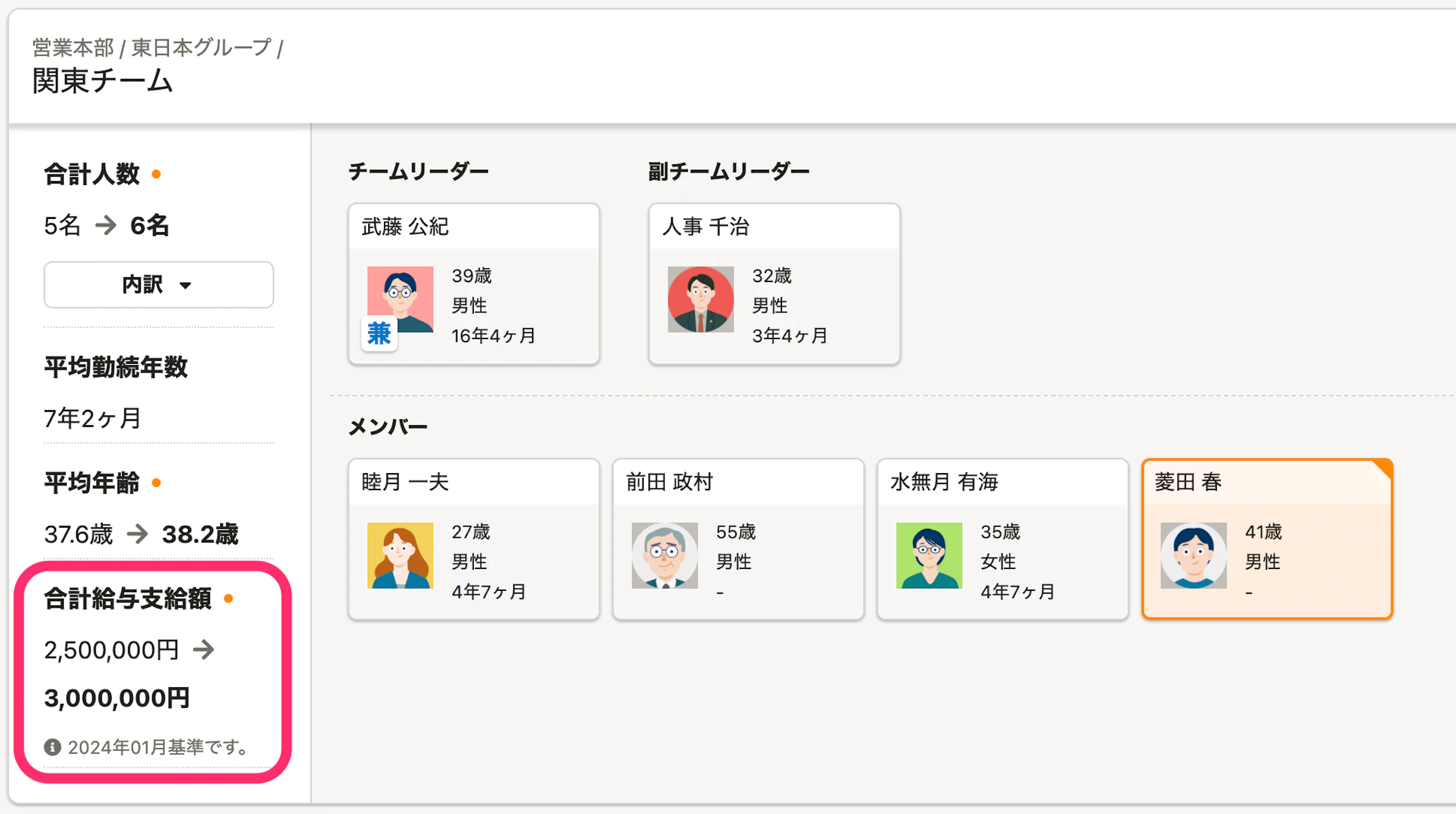Open 睦月 一夫 member card
Image resolution: width=1456 pixels, height=814 pixels.
click(x=474, y=539)
